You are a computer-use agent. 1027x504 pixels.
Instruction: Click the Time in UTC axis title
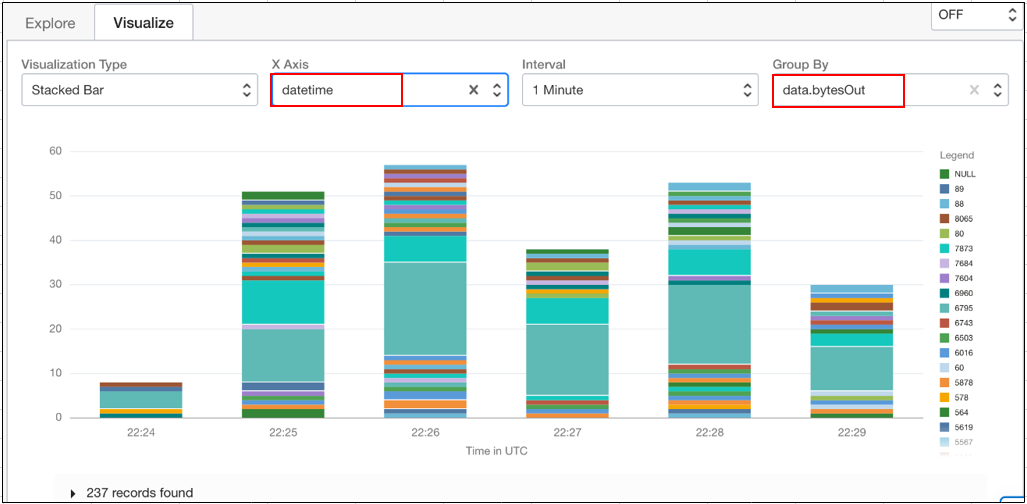tap(496, 451)
